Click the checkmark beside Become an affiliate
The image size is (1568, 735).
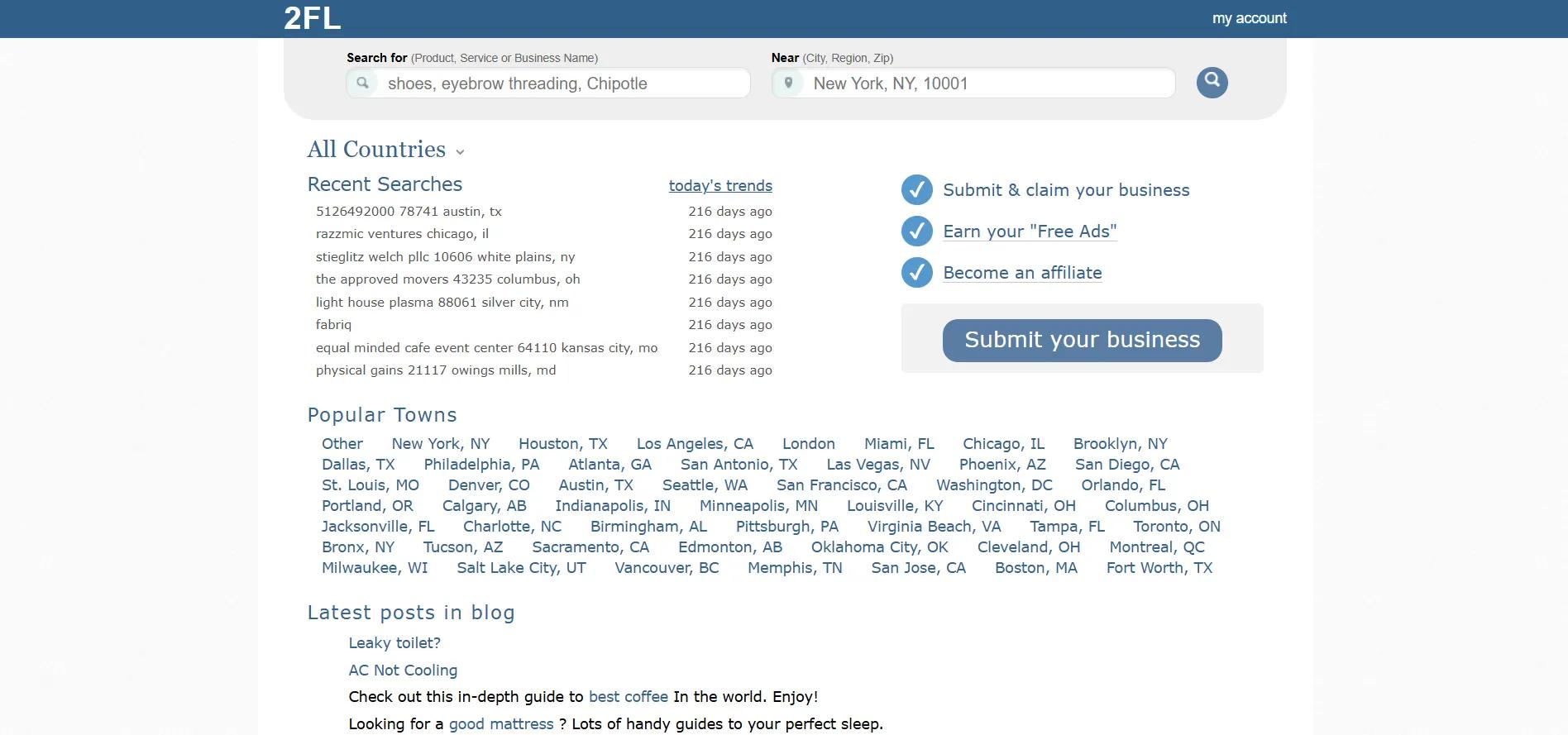pos(916,273)
